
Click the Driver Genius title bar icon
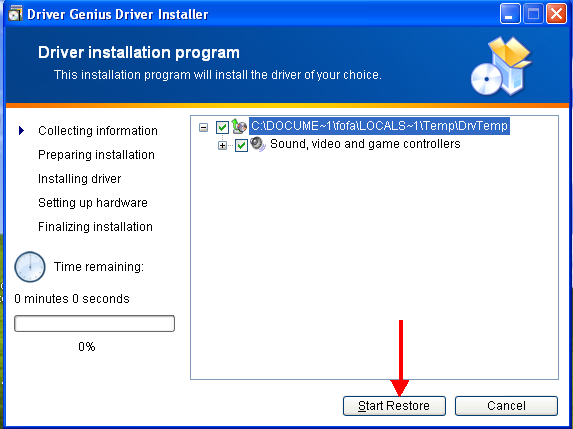pyautogui.click(x=15, y=14)
